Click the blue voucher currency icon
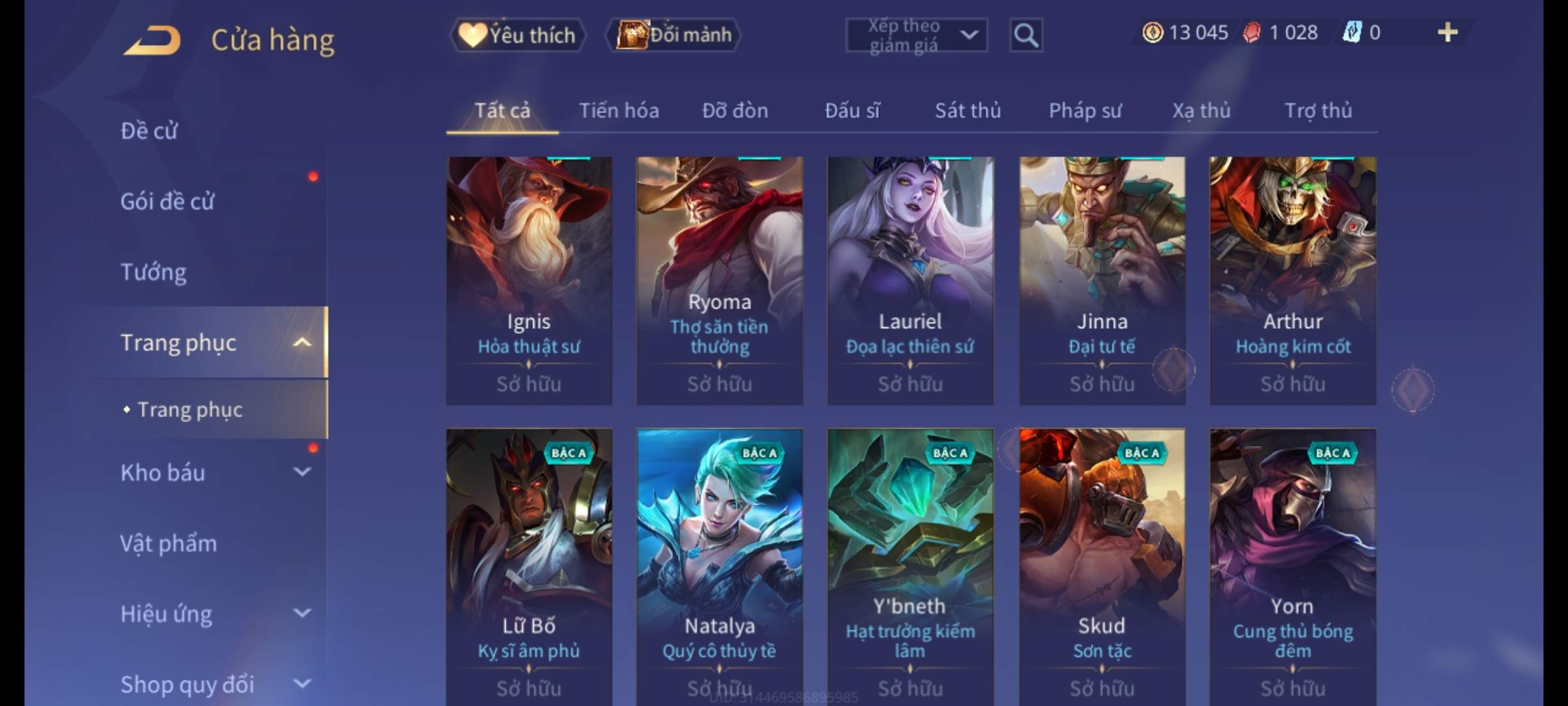 (x=1351, y=33)
